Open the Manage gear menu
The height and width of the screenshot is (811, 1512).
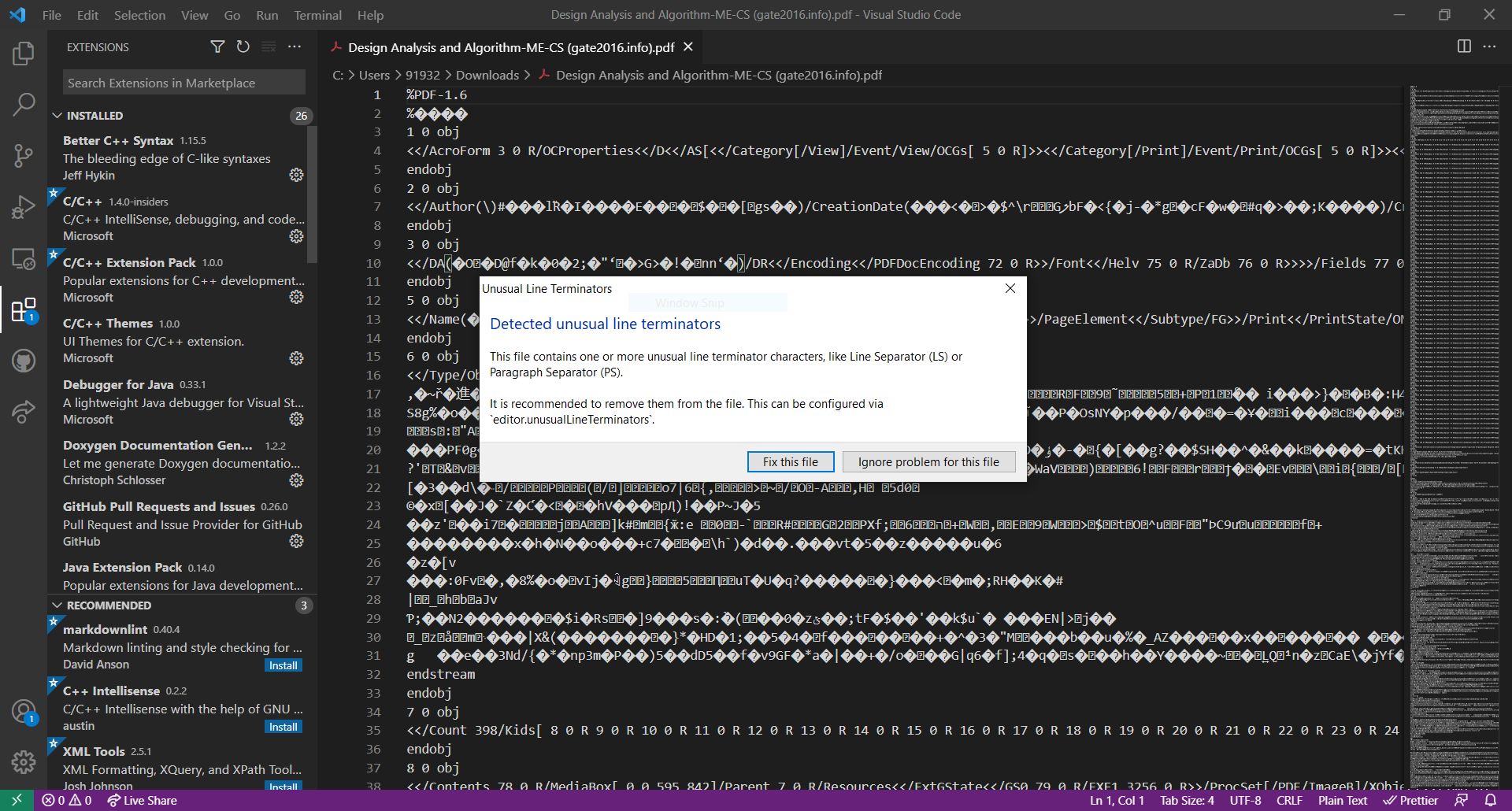pos(23,761)
